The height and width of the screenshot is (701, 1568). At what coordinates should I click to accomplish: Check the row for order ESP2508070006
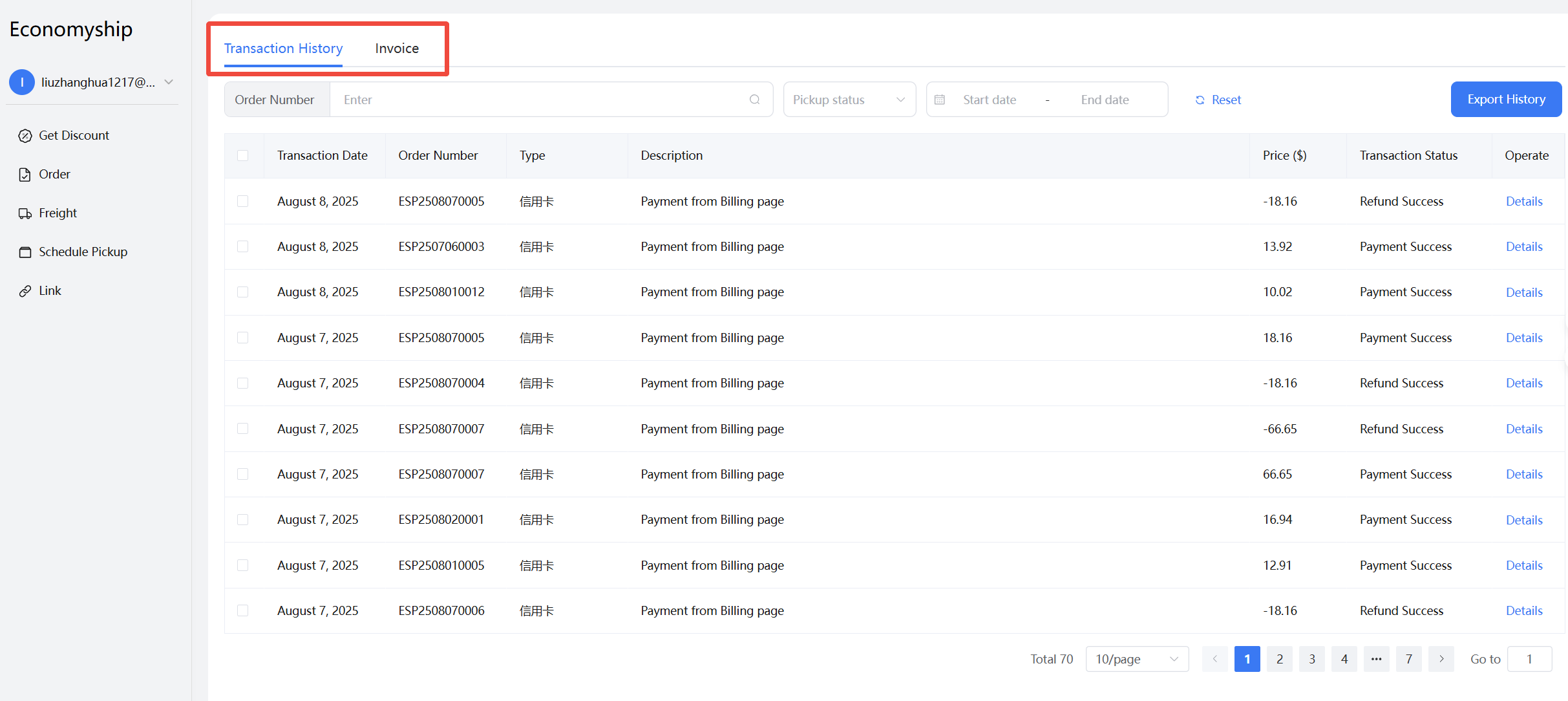[x=243, y=610]
